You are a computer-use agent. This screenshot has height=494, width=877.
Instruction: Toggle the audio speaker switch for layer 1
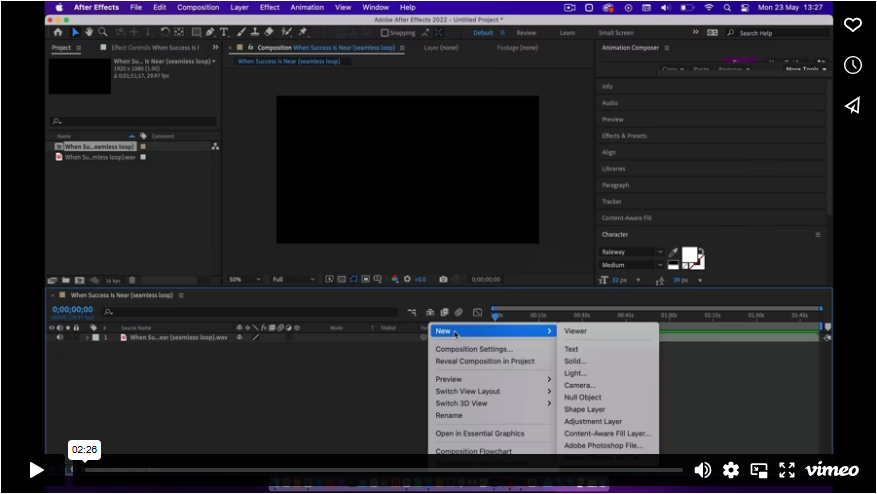(x=59, y=337)
